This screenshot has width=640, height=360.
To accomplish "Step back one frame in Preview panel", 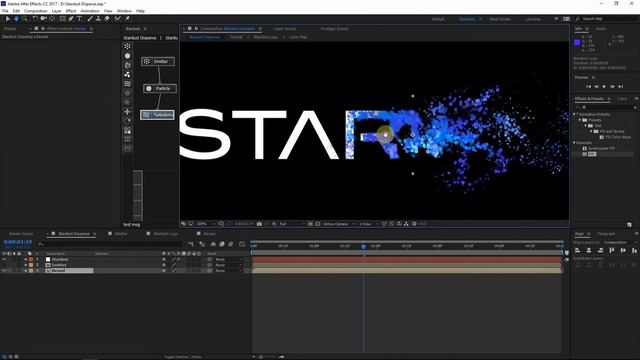I will click(596, 87).
